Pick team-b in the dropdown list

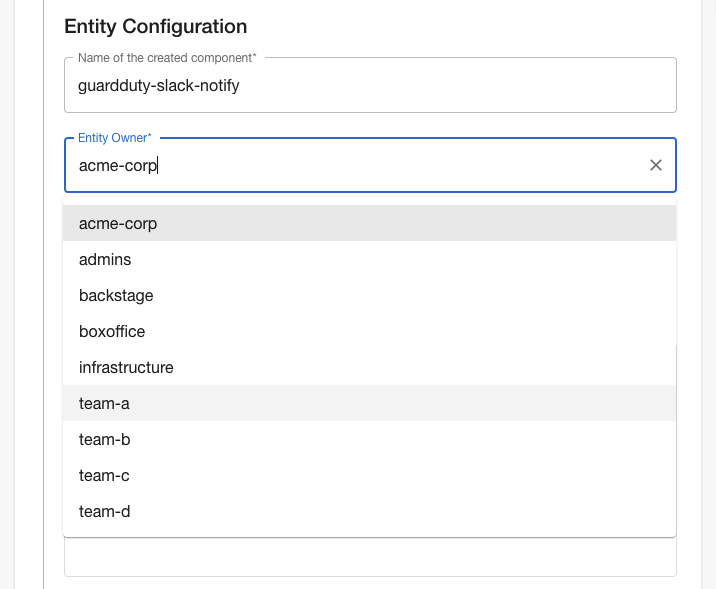coord(104,440)
